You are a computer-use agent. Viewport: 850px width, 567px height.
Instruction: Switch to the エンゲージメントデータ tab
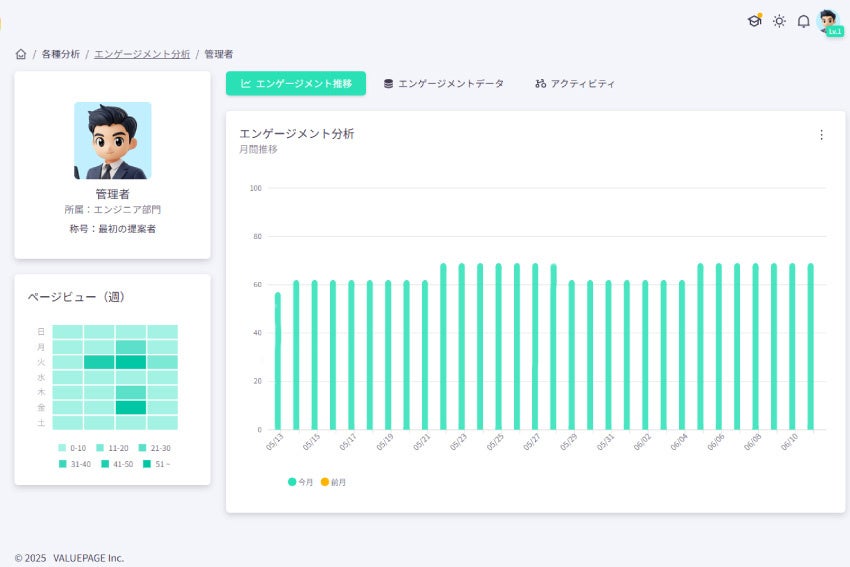[444, 83]
